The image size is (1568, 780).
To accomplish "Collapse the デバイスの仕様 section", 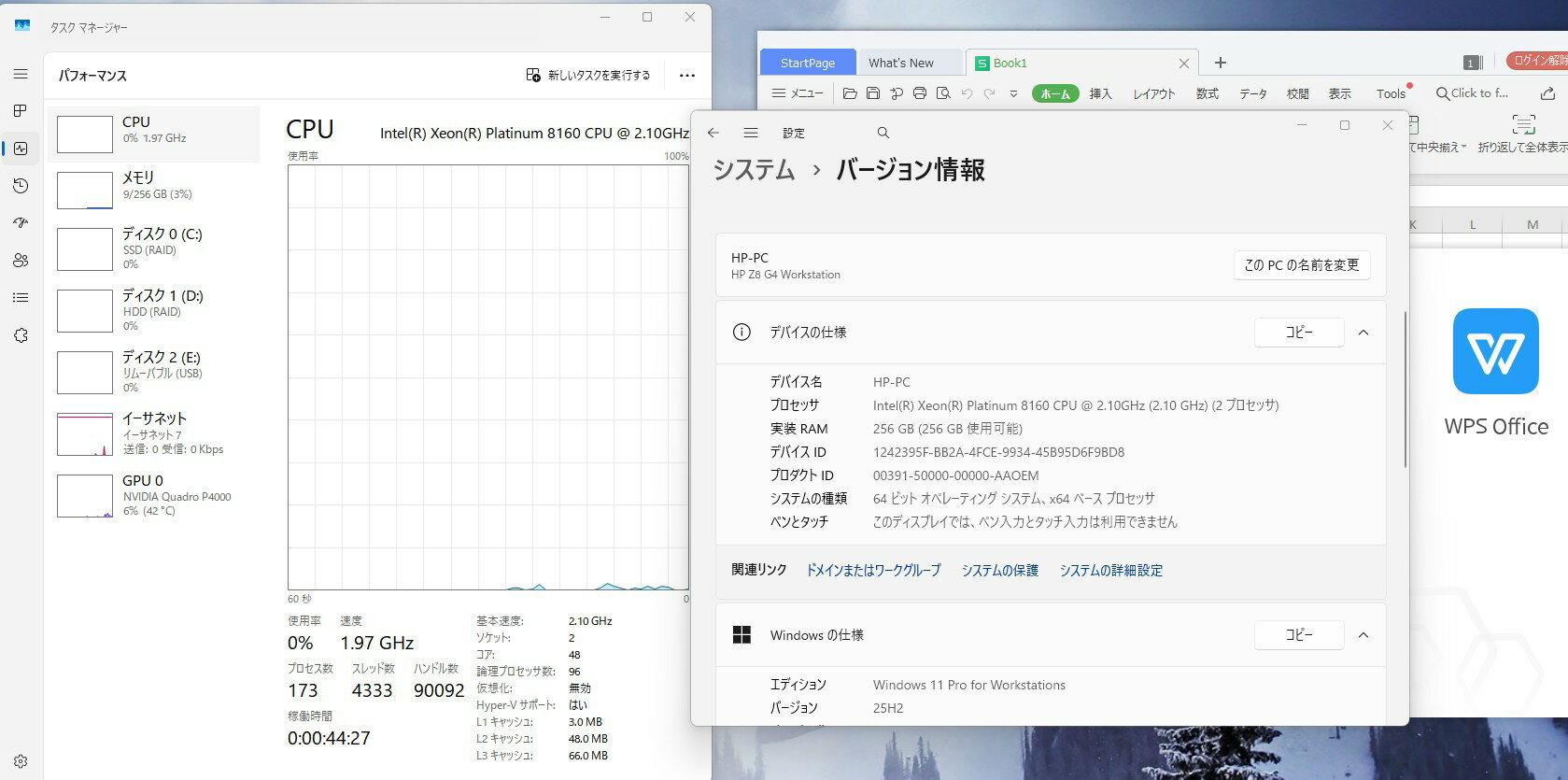I will [1363, 333].
